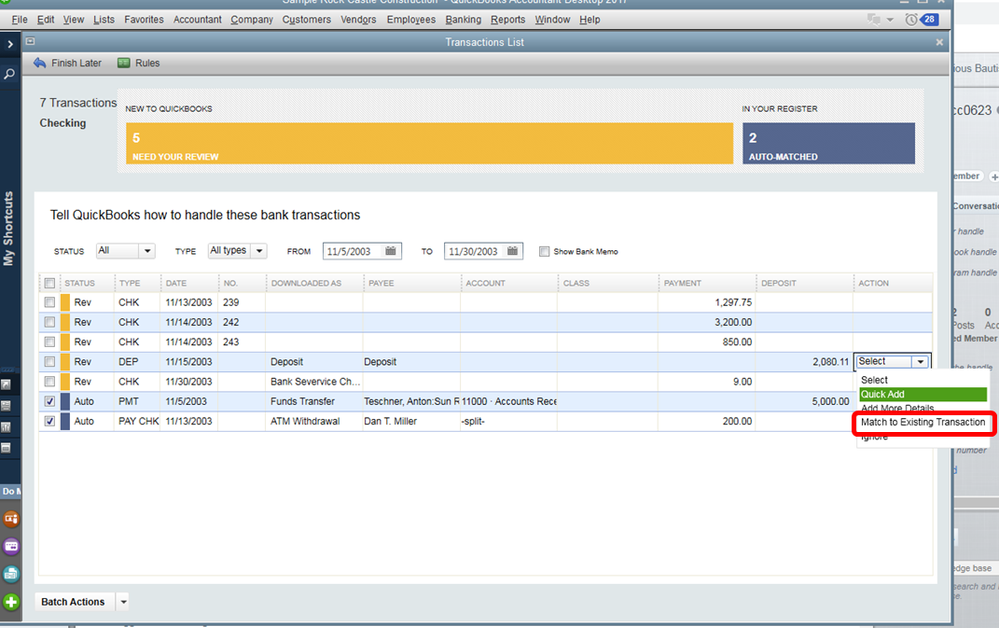Screen dimensions: 999x628
Task: Click the Funds Transfer cell
Action: (315, 401)
